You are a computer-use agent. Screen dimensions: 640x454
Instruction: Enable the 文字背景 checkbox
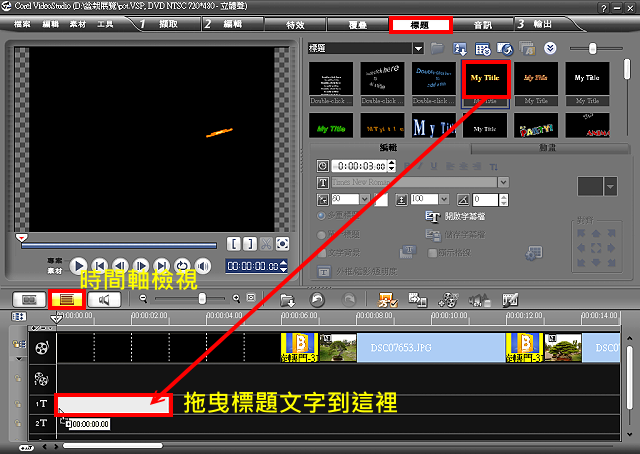point(322,253)
